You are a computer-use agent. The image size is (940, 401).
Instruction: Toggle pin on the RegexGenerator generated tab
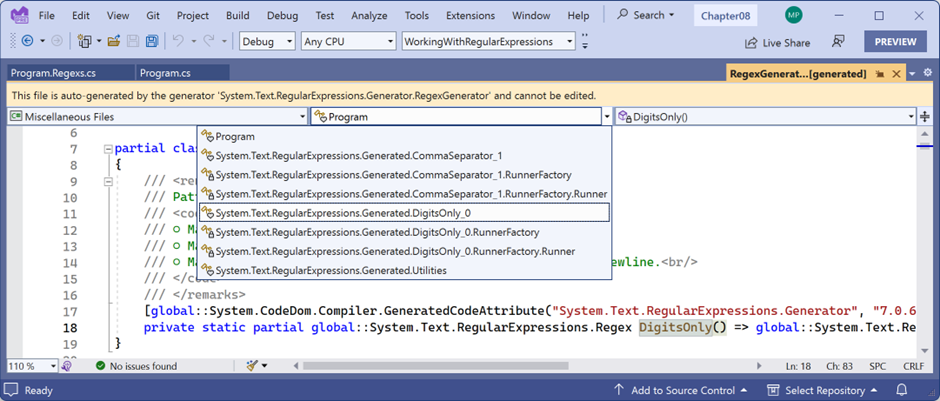click(880, 74)
